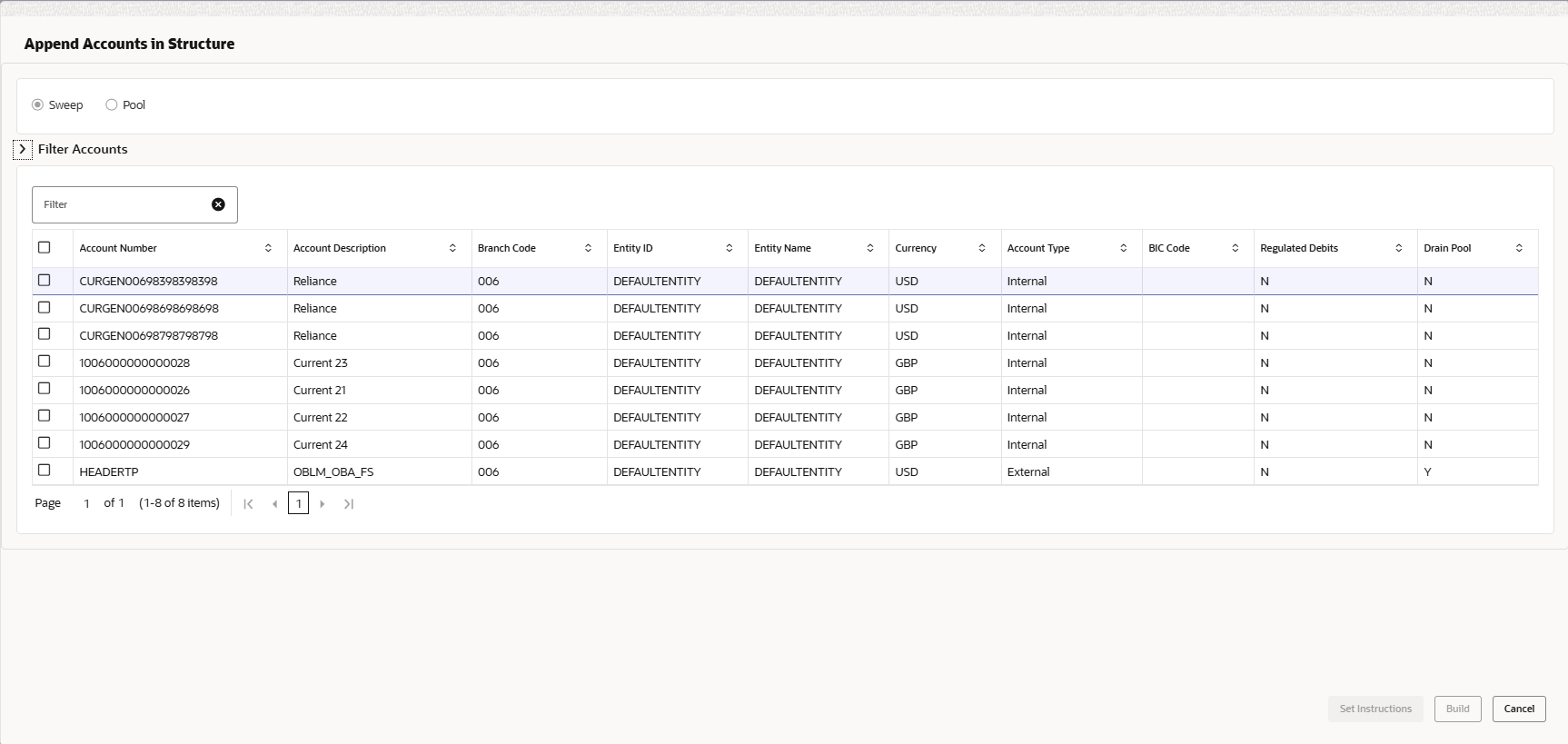Select the Pool radio option
This screenshot has width=1568, height=744.
point(112,104)
